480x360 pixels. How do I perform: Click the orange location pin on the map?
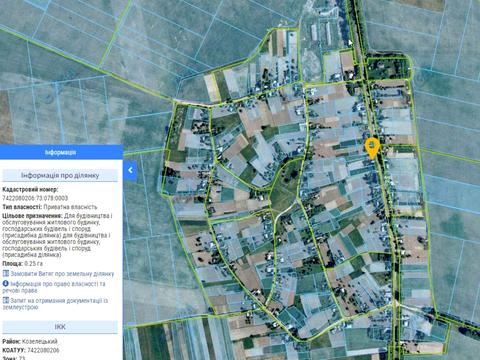[x=372, y=148]
